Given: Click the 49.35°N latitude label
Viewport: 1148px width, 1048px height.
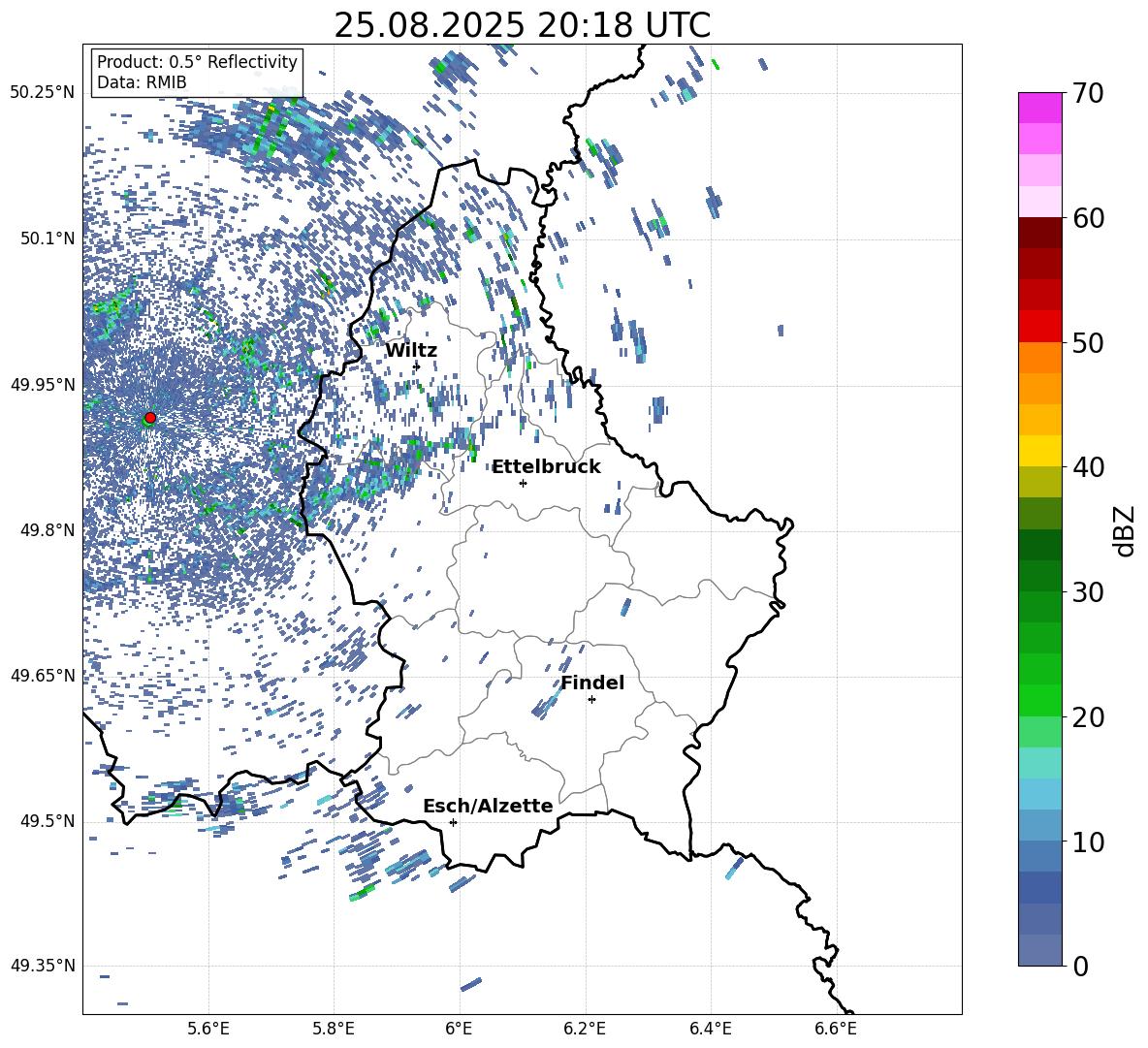Looking at the screenshot, I should (x=43, y=966).
